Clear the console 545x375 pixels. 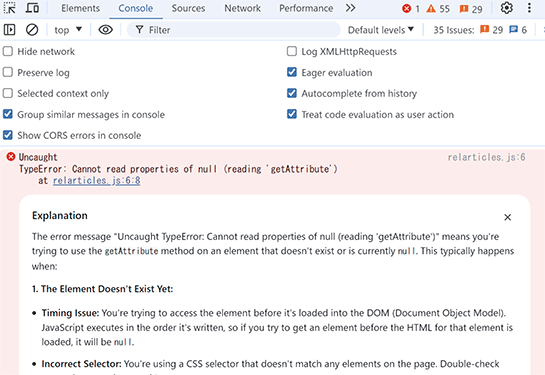(x=32, y=30)
